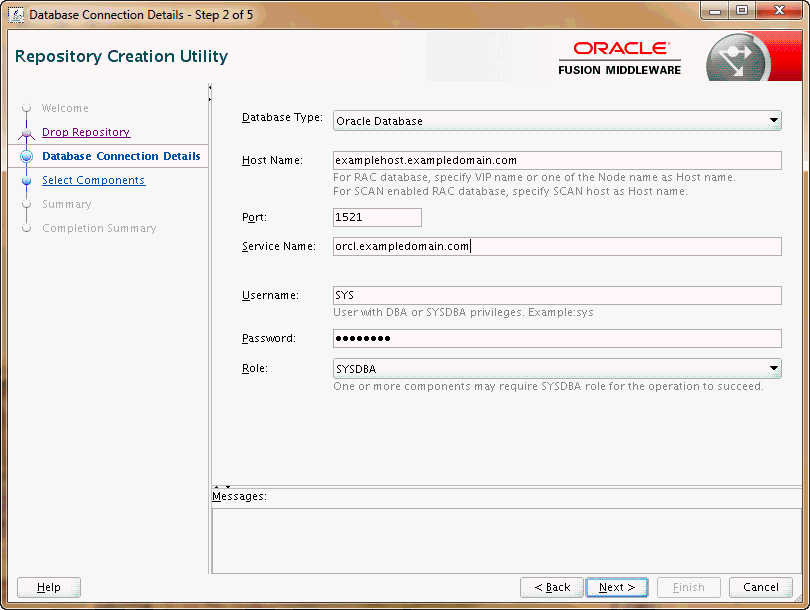
Task: Open the Database Type dropdown
Action: [x=557, y=121]
